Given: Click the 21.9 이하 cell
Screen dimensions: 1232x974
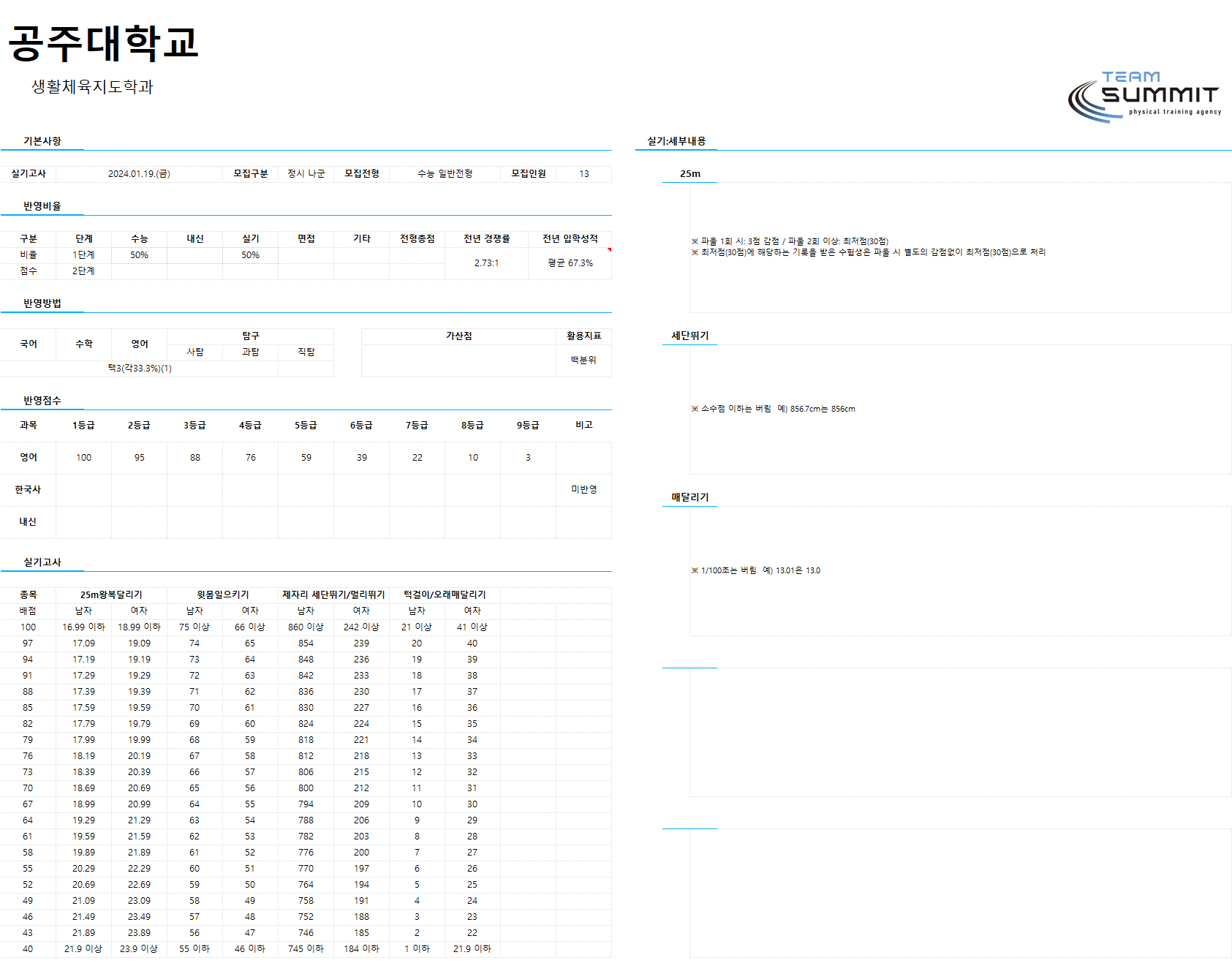Looking at the screenshot, I should coord(472,949).
